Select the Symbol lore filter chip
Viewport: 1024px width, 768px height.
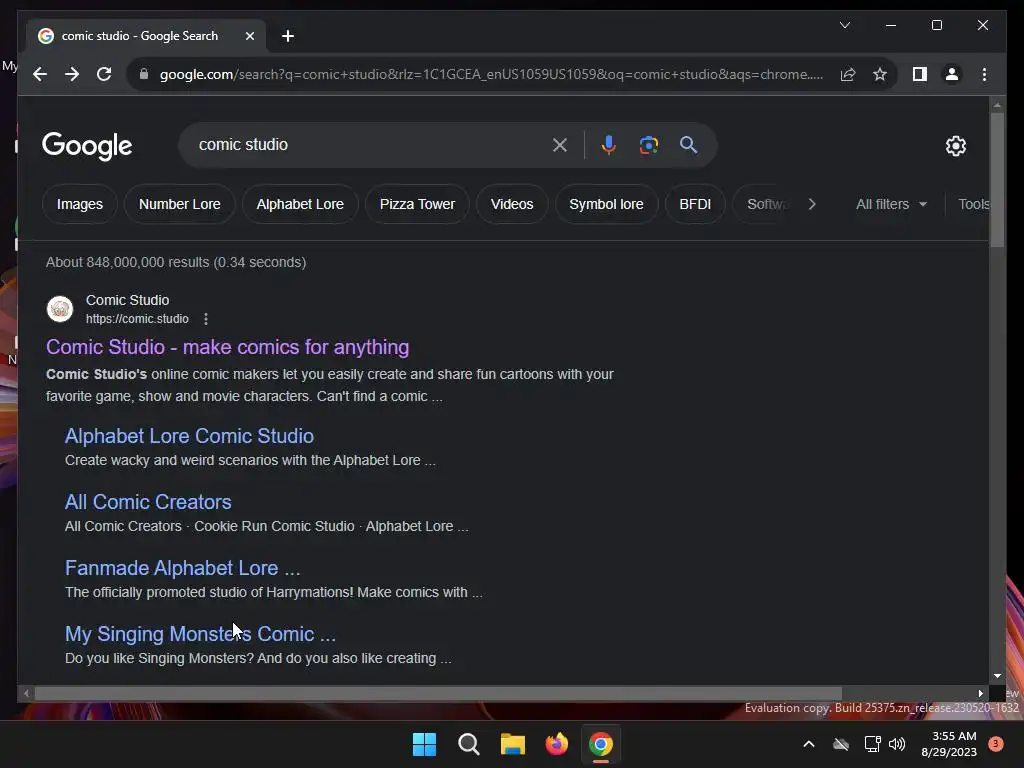pyautogui.click(x=606, y=204)
